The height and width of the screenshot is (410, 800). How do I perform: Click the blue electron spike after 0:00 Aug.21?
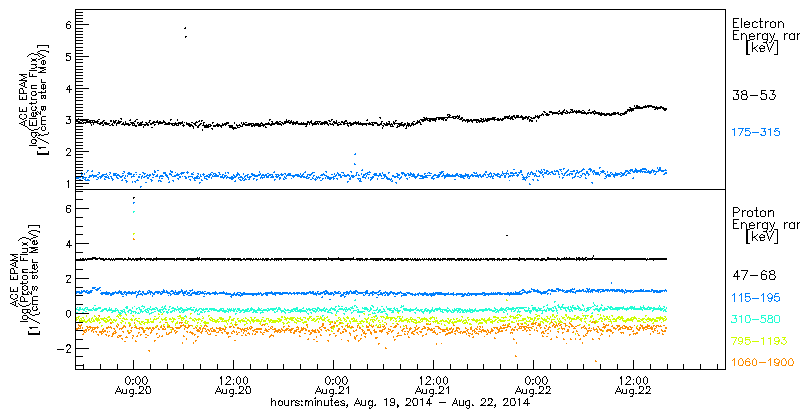[355, 159]
